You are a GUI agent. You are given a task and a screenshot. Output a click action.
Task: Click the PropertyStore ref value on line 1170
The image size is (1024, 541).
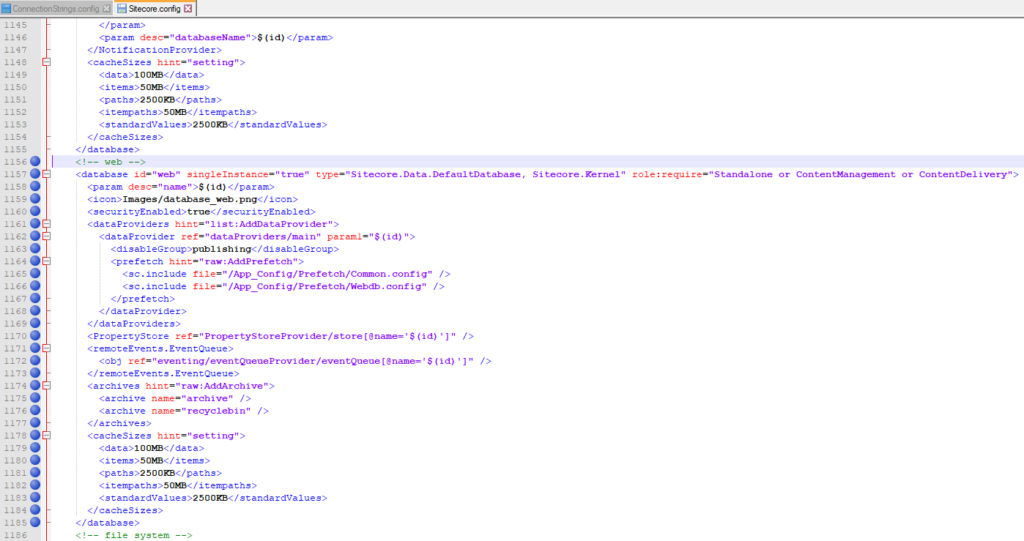[x=327, y=336]
